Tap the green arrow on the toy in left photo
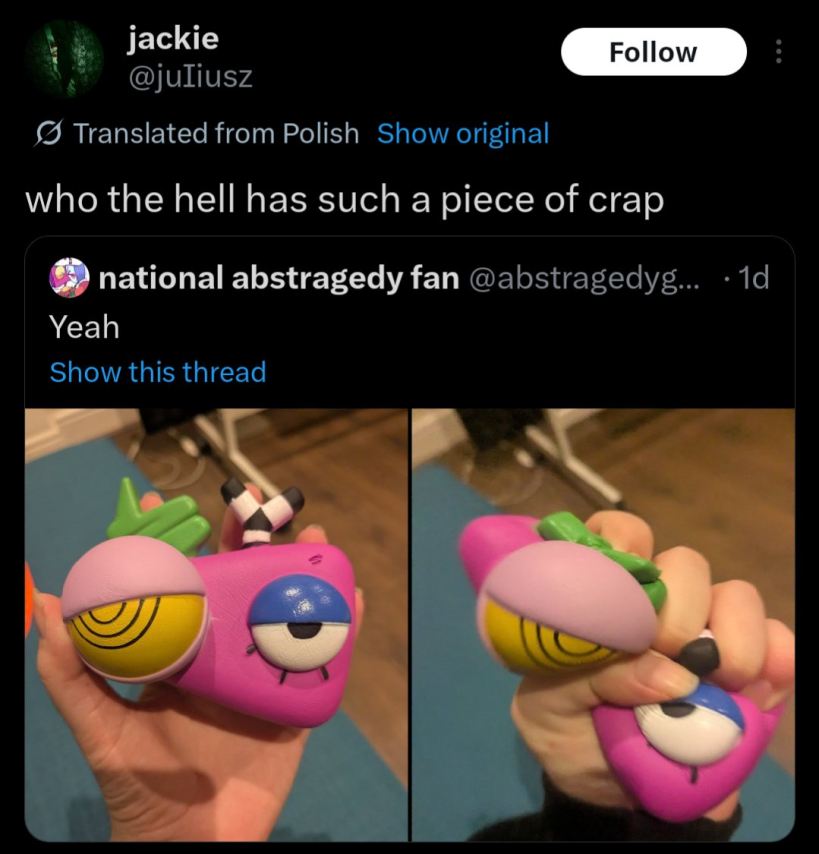The image size is (819, 854). [159, 515]
